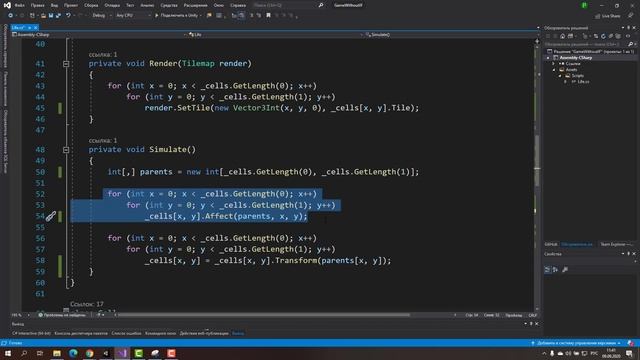Click the refresh icon in Solution Explorer
Image resolution: width=640 pixels, height=360 pixels.
pyautogui.click(x=603, y=36)
